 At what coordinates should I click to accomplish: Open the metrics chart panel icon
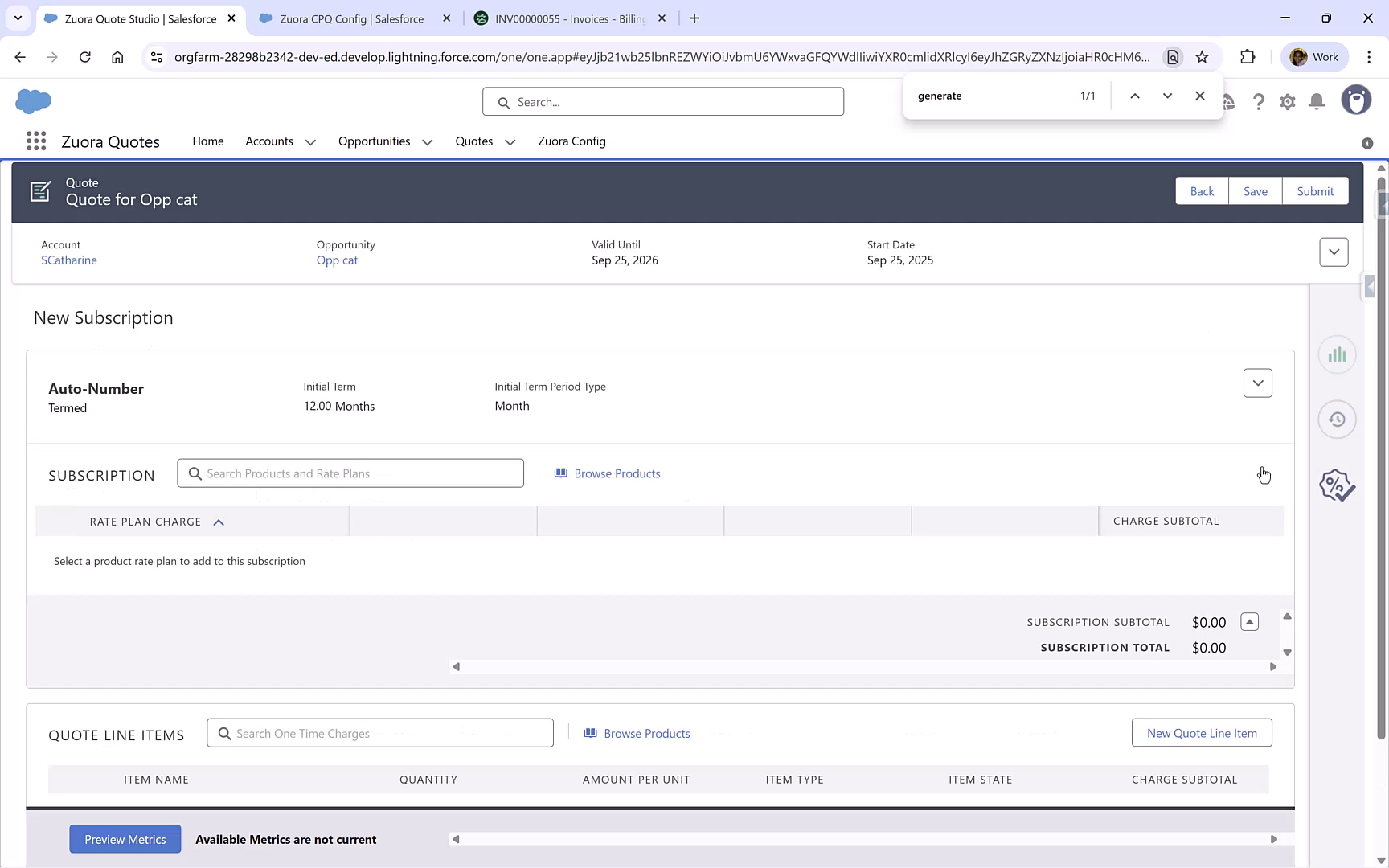click(1337, 354)
